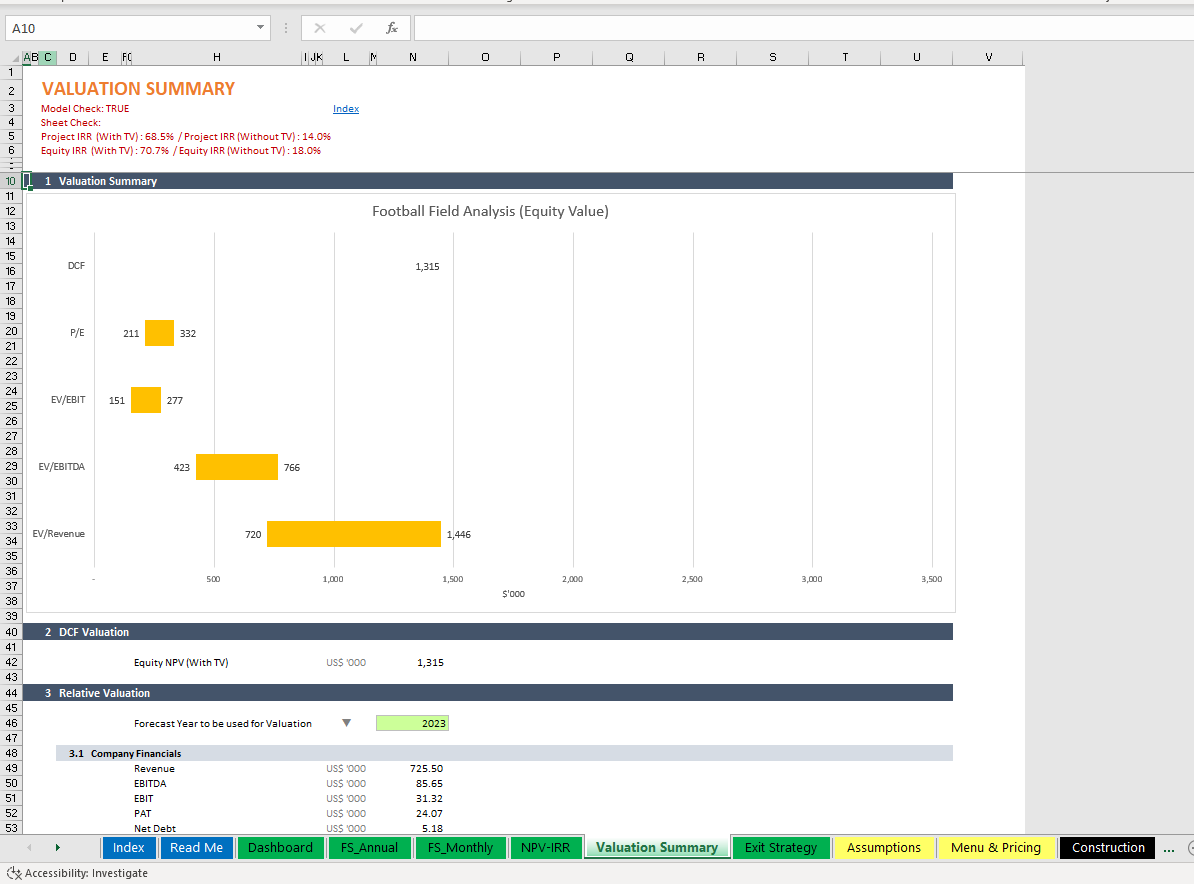Click the Insert Function fx icon
Image resolution: width=1194 pixels, height=884 pixels.
click(392, 27)
